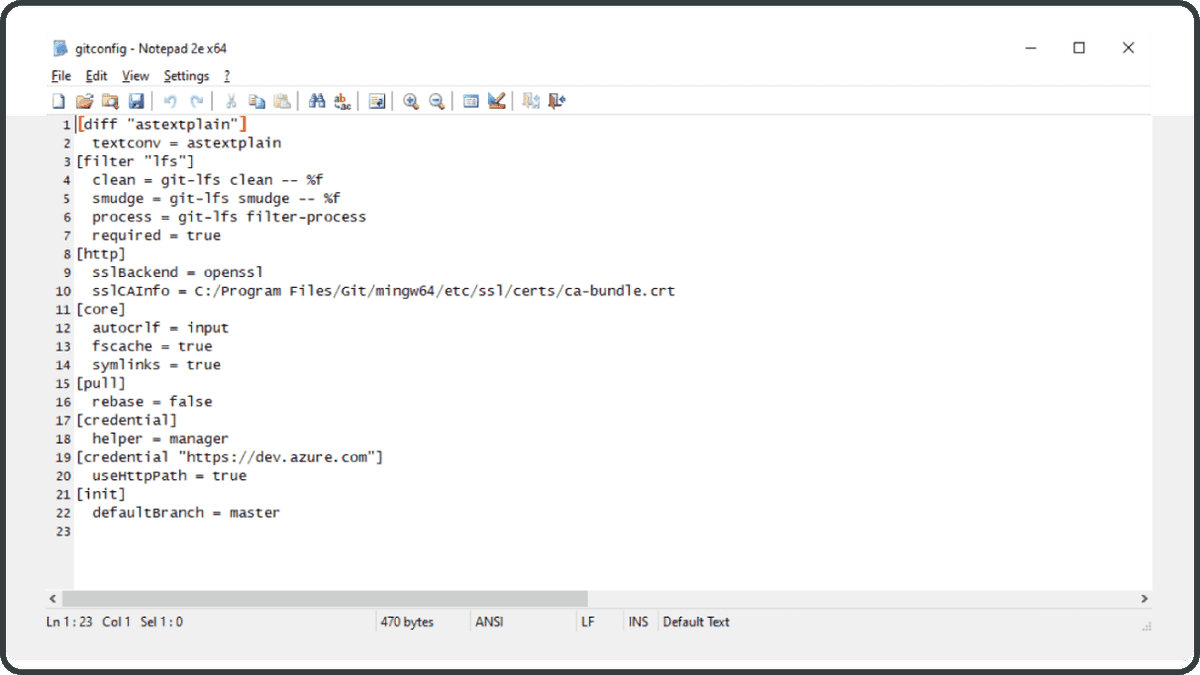Viewport: 1200px width, 675px height.
Task: Open the Default Text scheme selector
Action: (697, 621)
